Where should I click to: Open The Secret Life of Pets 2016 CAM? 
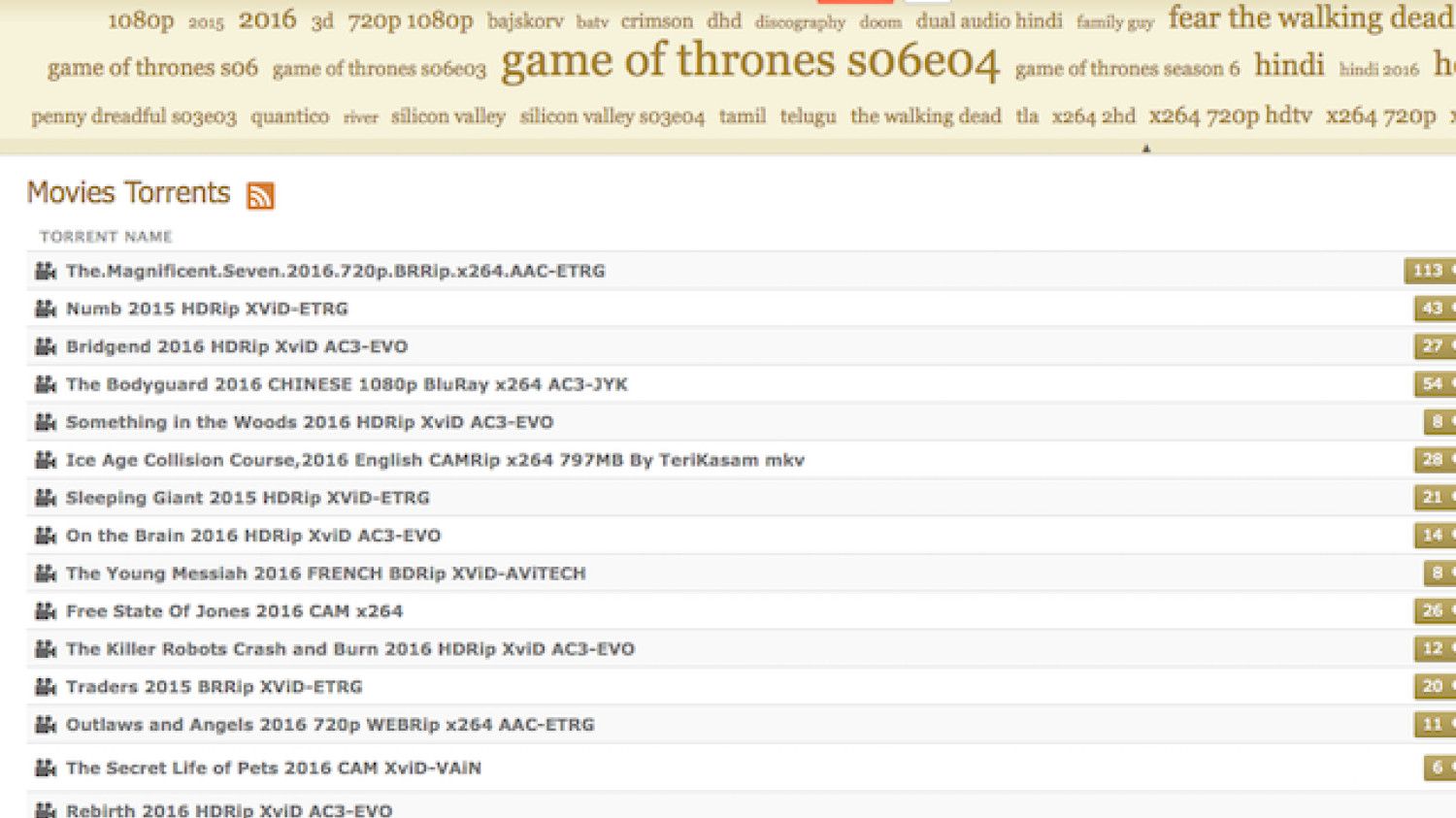click(x=274, y=769)
